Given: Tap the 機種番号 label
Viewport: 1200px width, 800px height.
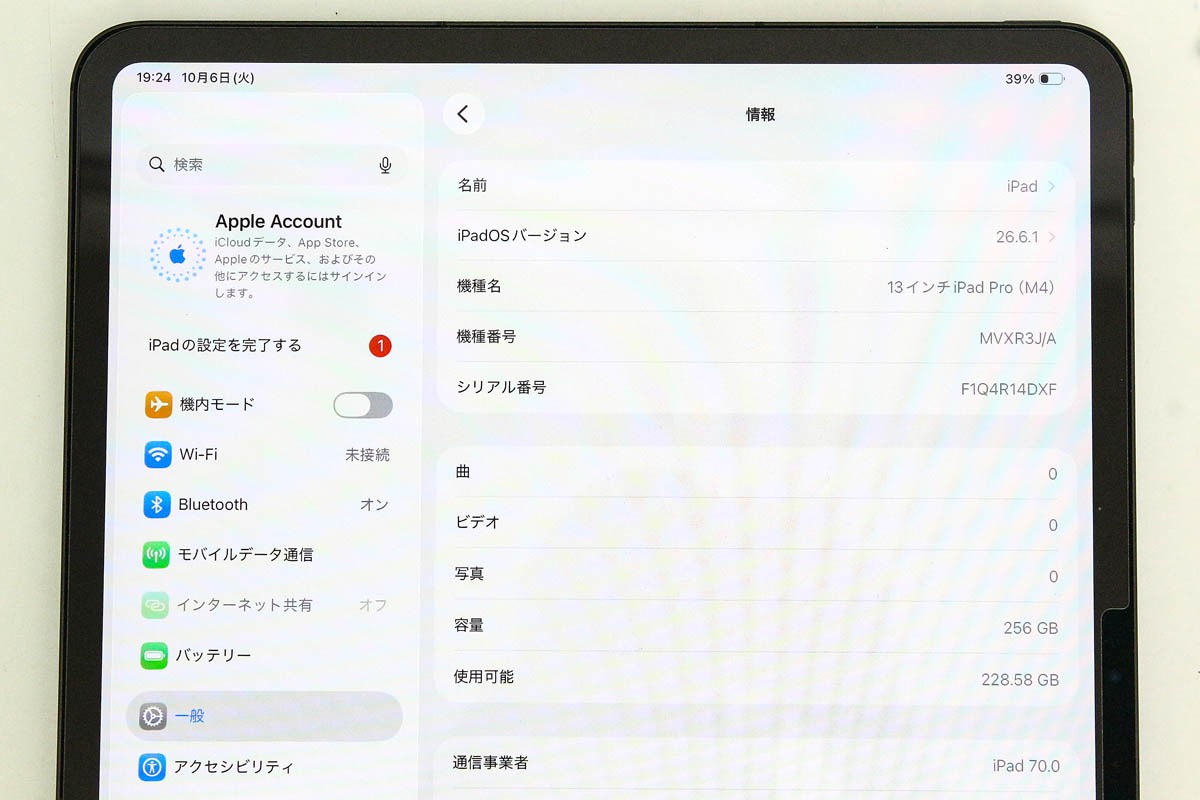Looking at the screenshot, I should [x=486, y=337].
